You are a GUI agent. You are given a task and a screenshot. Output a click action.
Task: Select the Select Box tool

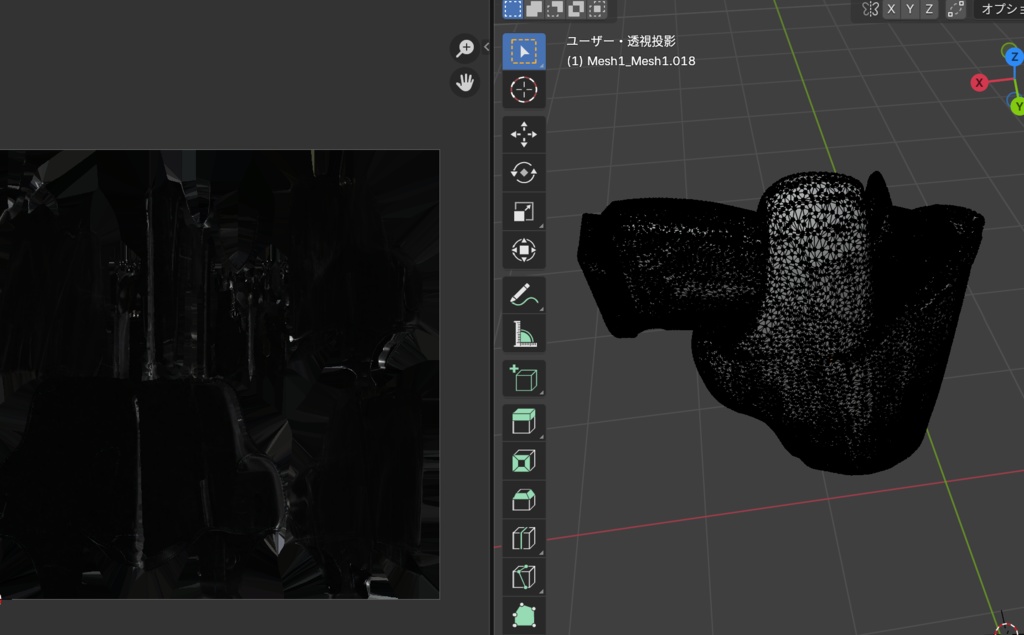(523, 51)
